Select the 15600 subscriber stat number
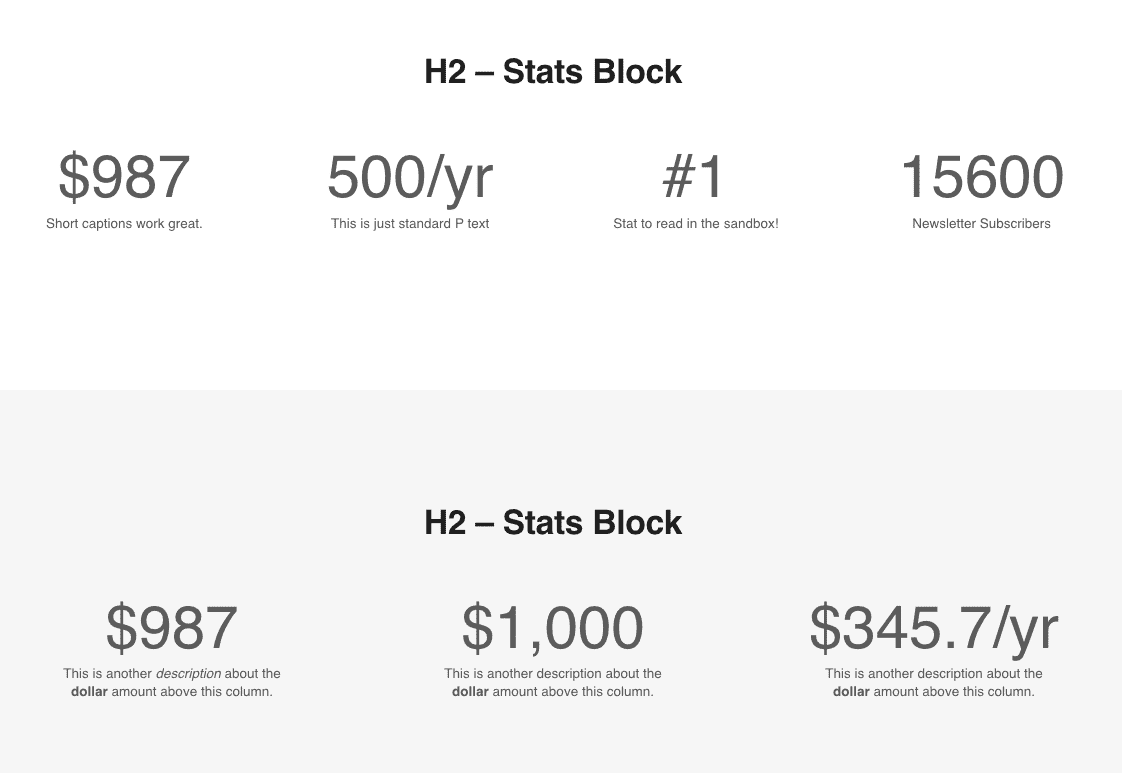Image resolution: width=1122 pixels, height=773 pixels. [981, 177]
